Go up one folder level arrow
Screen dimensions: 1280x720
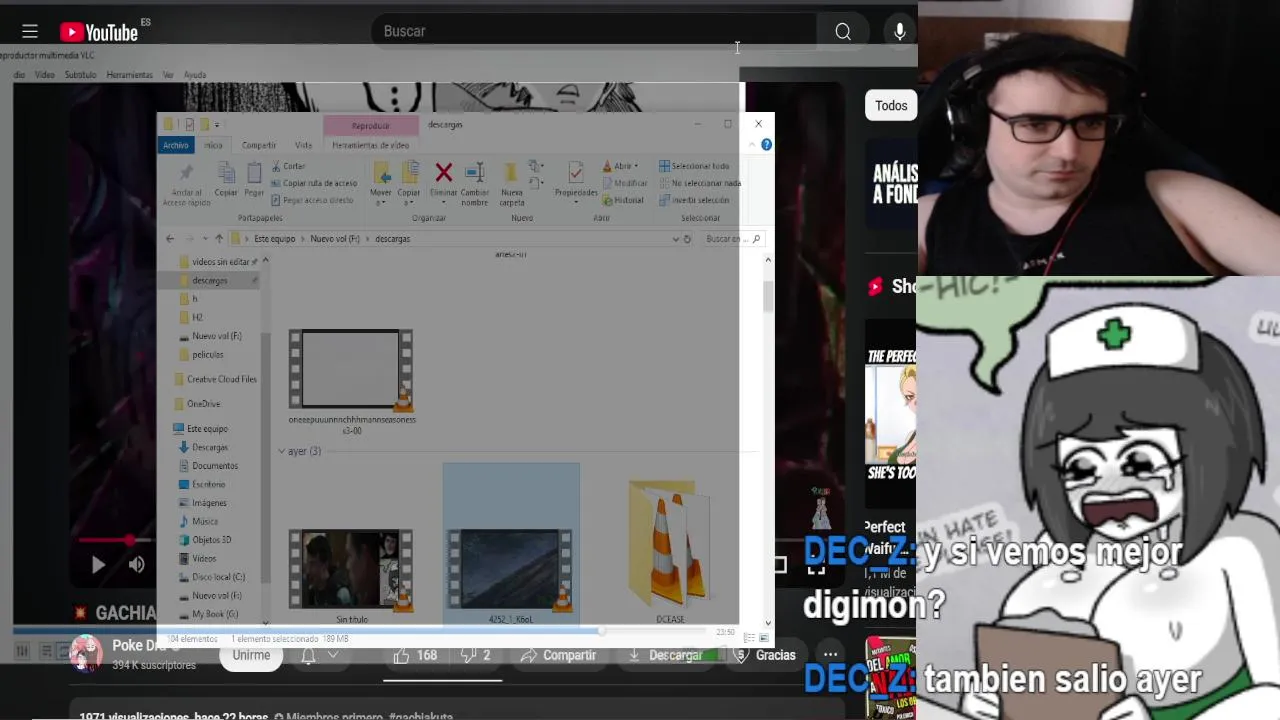click(x=219, y=239)
